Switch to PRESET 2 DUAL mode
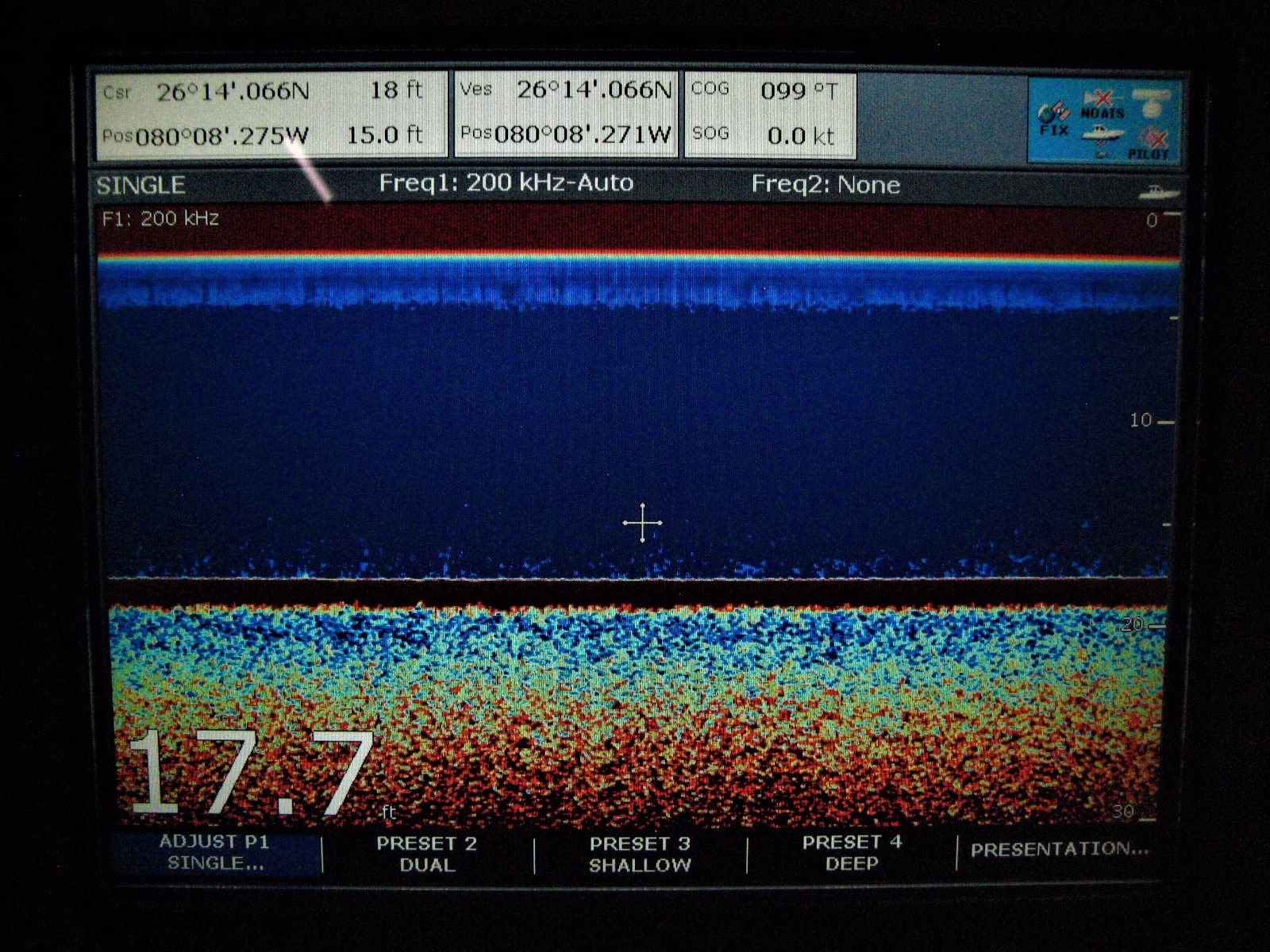Viewport: 1270px width, 952px height. tap(427, 854)
